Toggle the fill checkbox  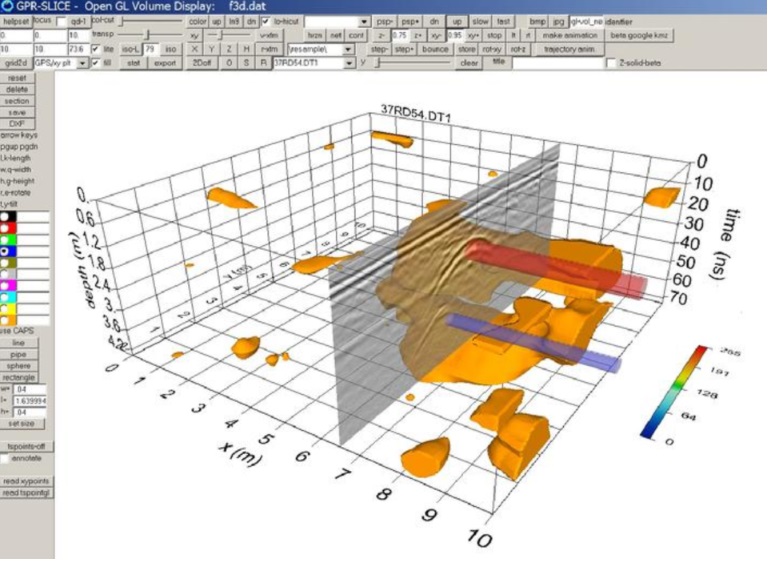(x=96, y=63)
